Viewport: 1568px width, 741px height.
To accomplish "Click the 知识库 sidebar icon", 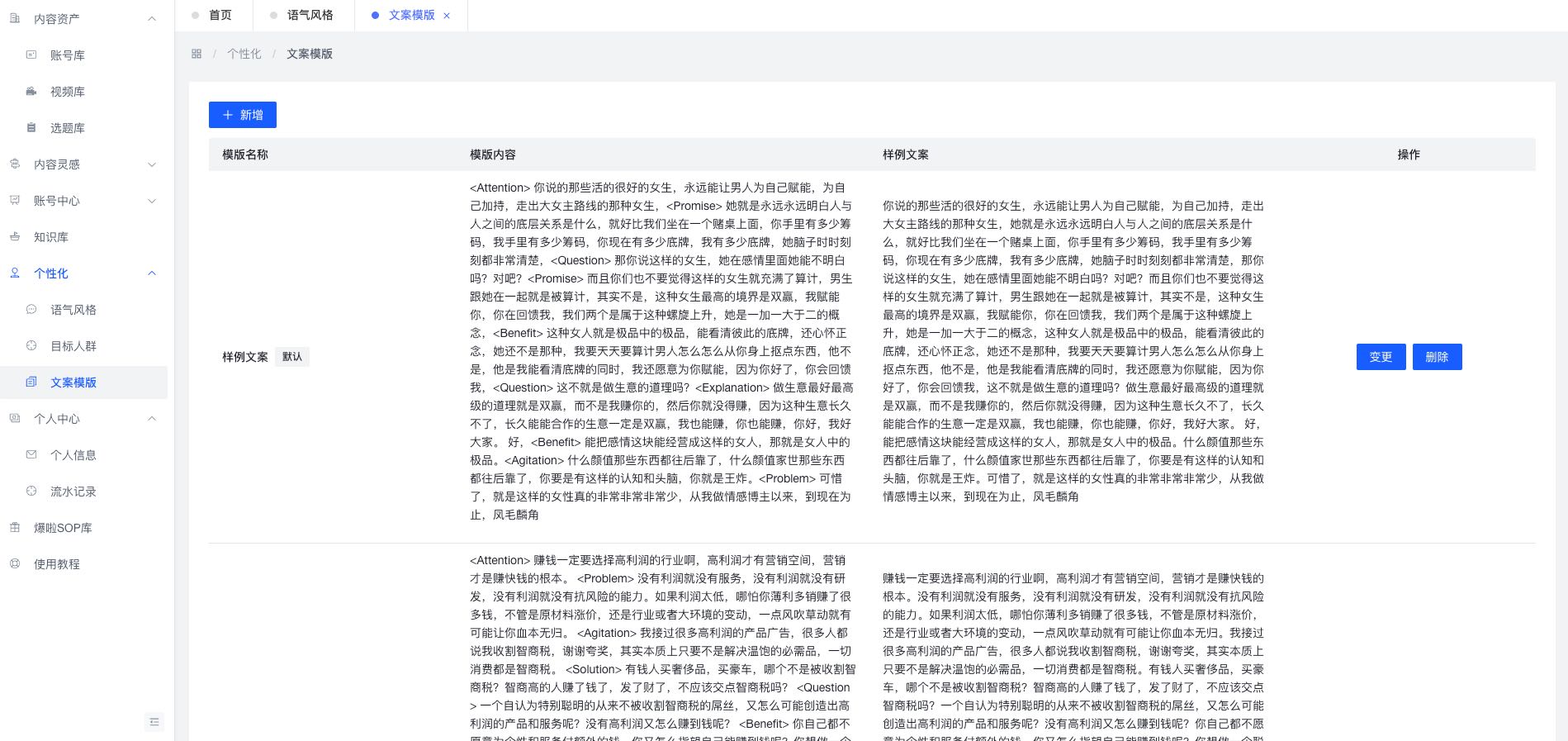I will pyautogui.click(x=15, y=236).
